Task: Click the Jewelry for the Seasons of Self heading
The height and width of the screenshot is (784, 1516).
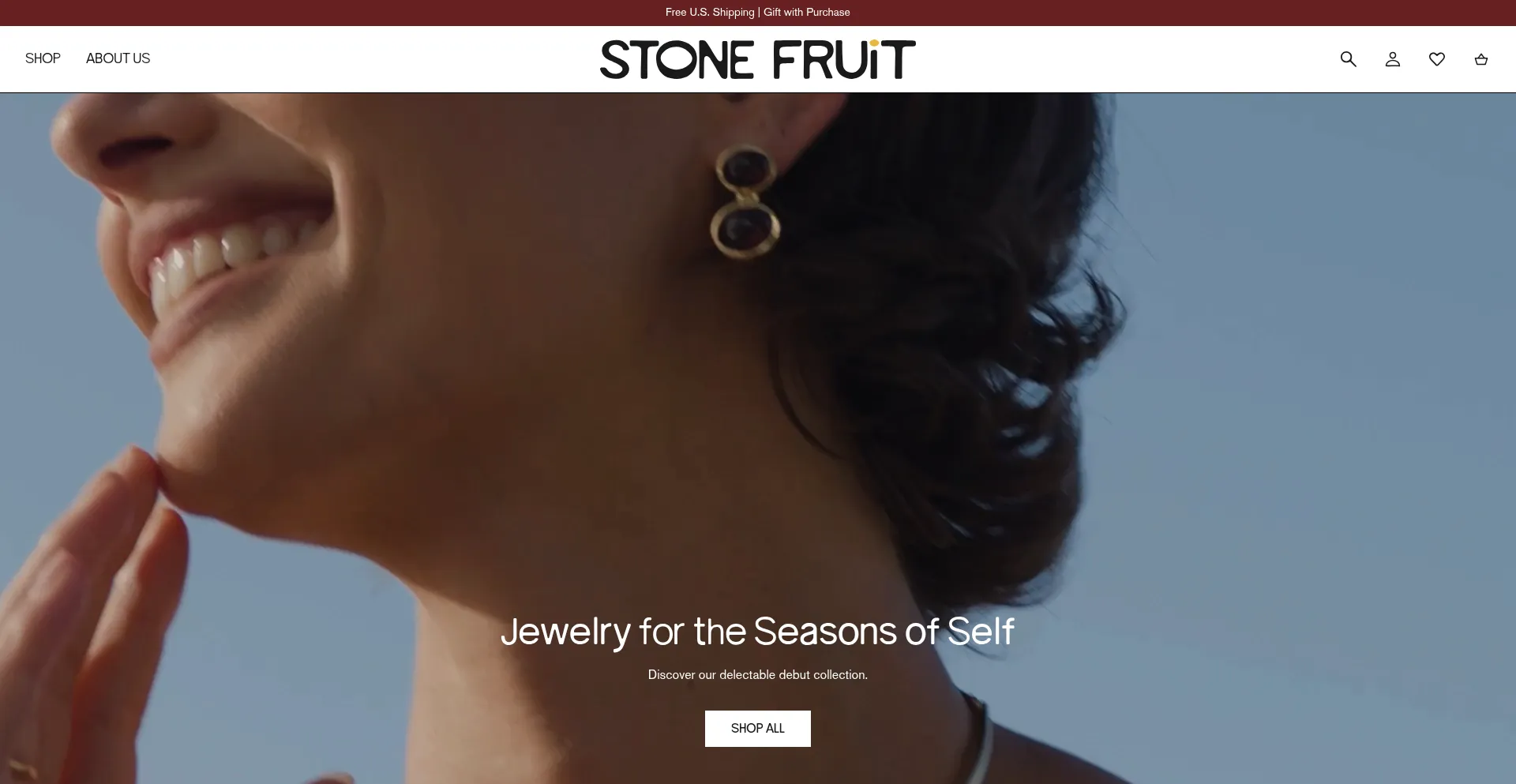Action: pos(757,632)
